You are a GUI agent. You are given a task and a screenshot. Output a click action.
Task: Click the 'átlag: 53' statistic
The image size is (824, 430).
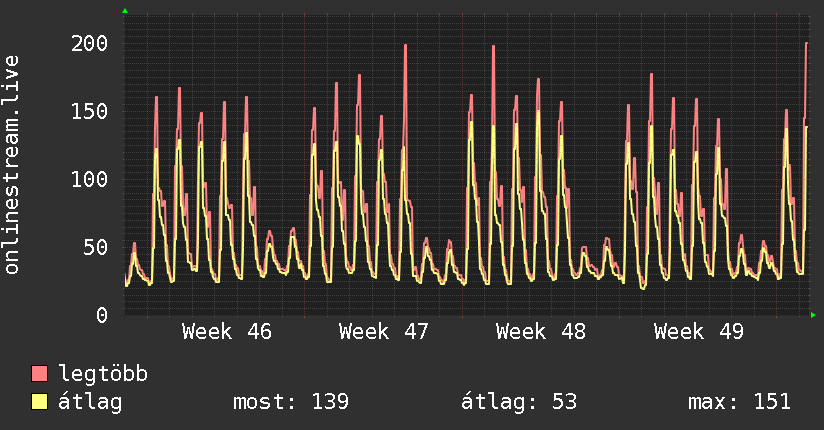pyautogui.click(x=519, y=402)
